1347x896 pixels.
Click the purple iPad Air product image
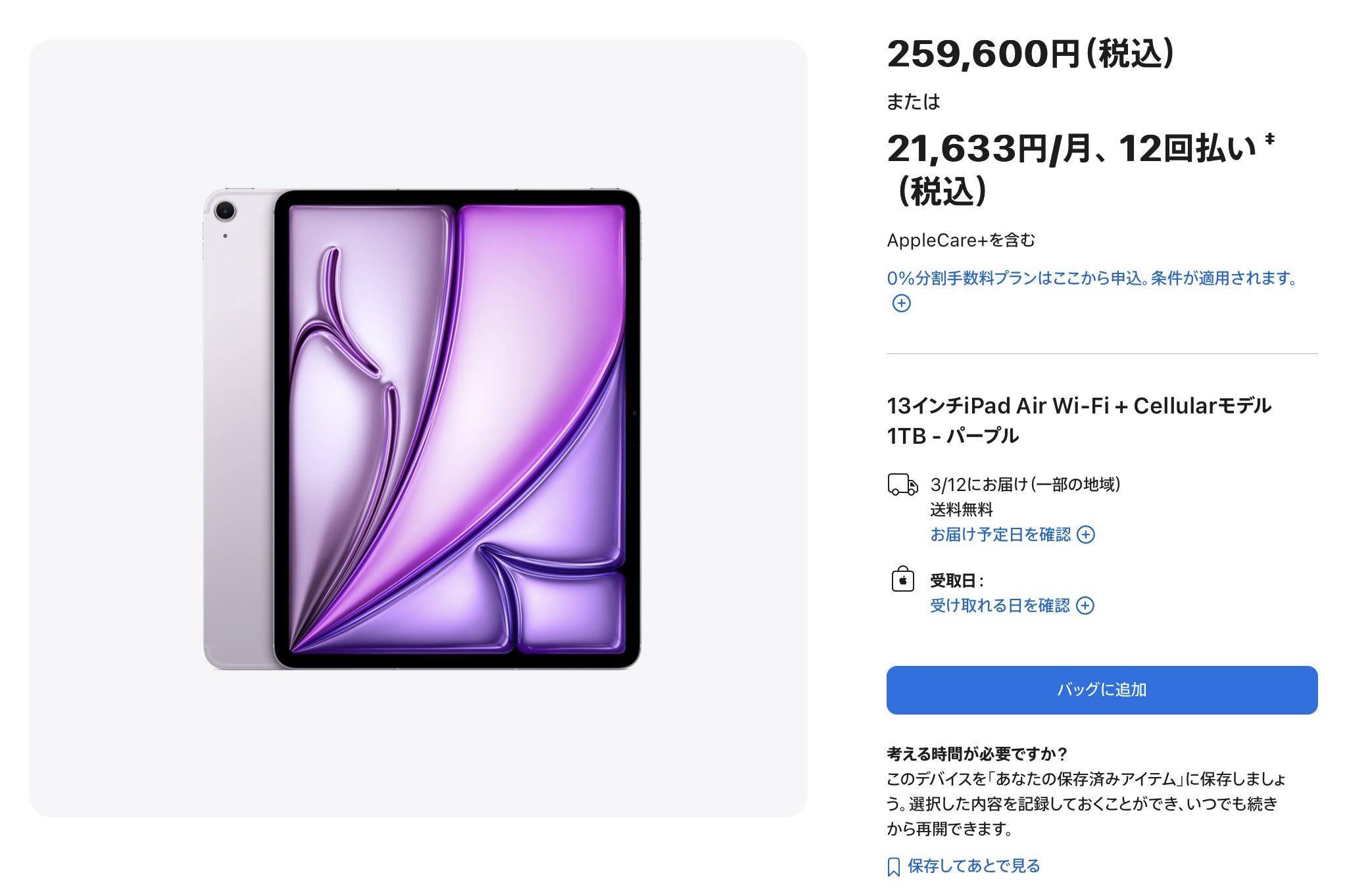point(422,429)
